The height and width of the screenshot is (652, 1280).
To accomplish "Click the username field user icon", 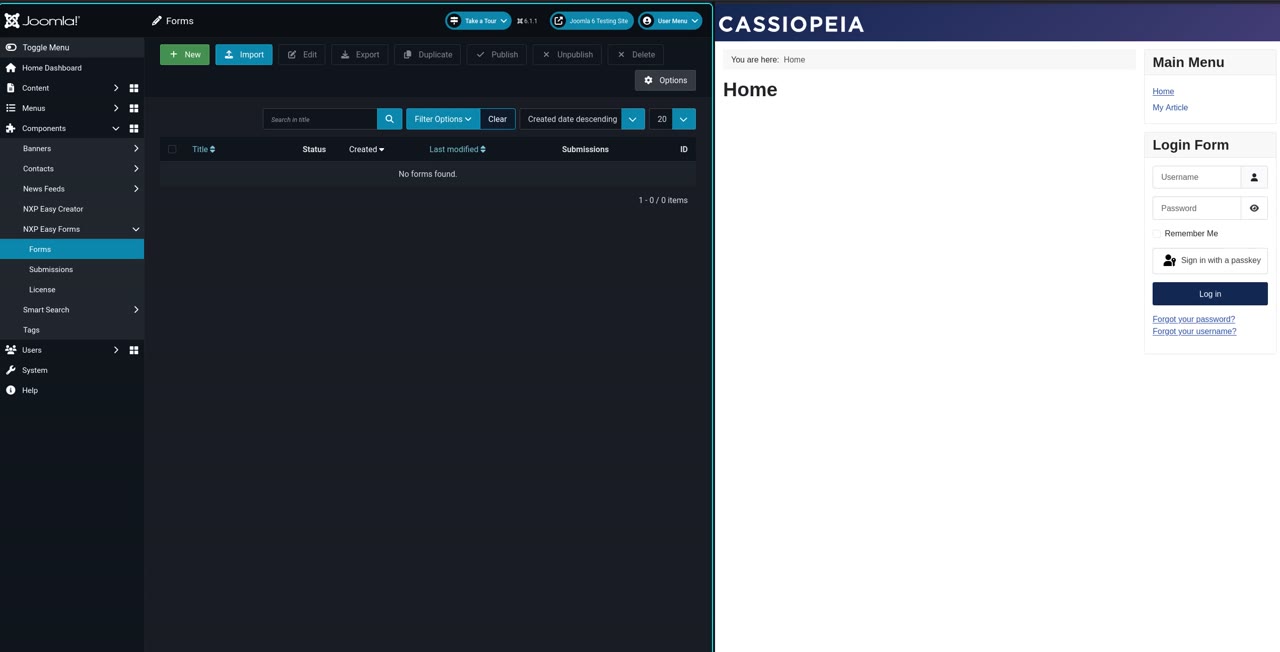I will 1254,177.
